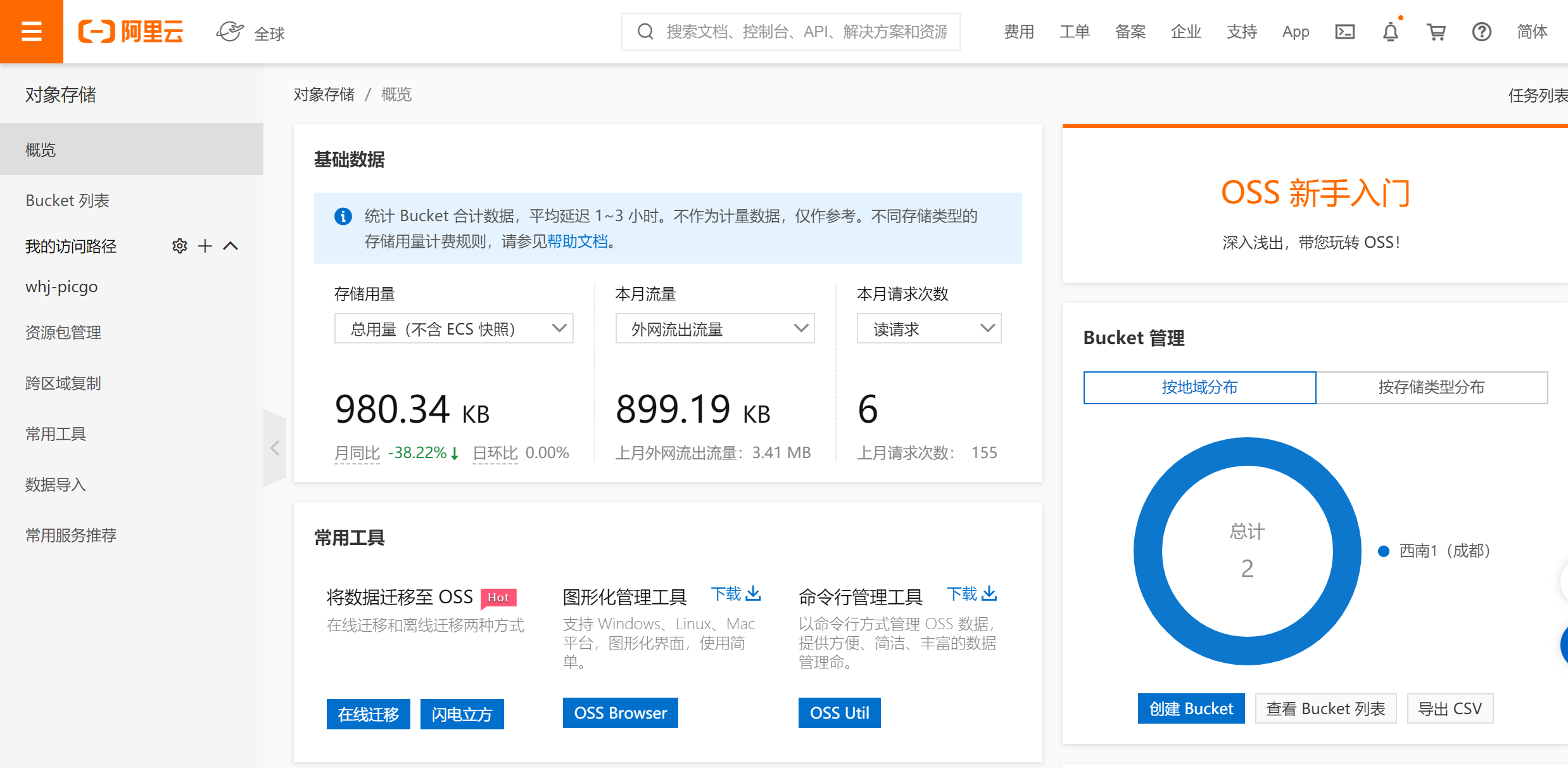The image size is (1568, 768).
Task: Click the blue 西南1（成都） legend dot
Action: point(1384,551)
